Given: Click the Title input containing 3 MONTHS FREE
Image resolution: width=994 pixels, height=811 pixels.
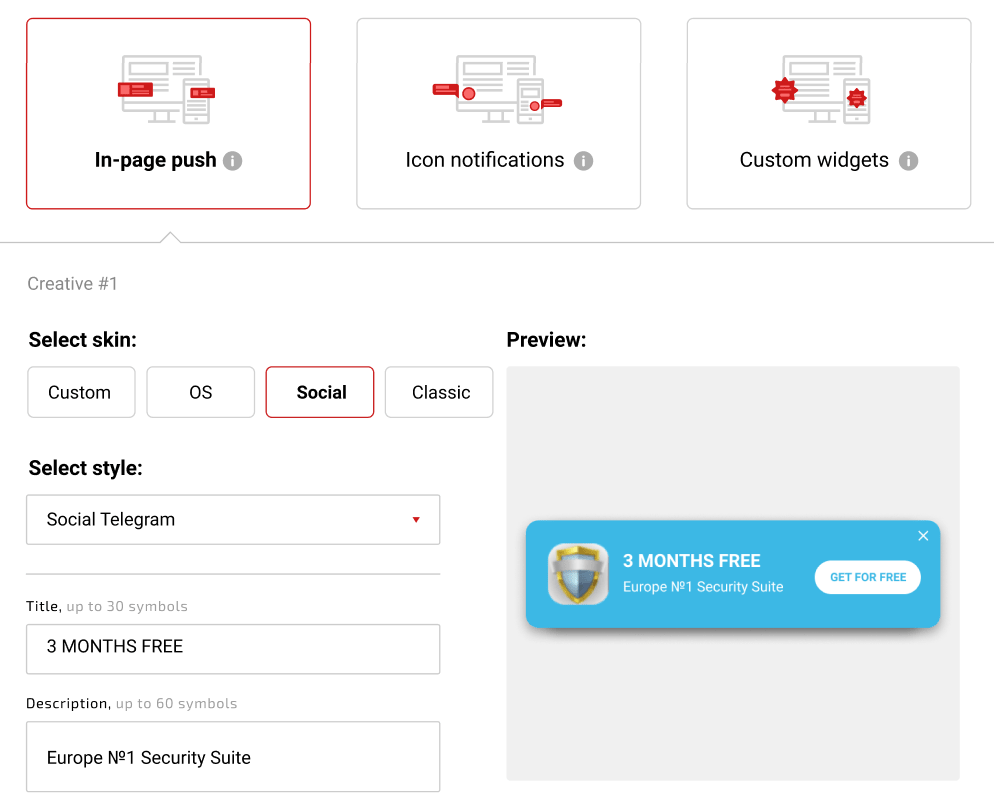Looking at the screenshot, I should tap(233, 649).
